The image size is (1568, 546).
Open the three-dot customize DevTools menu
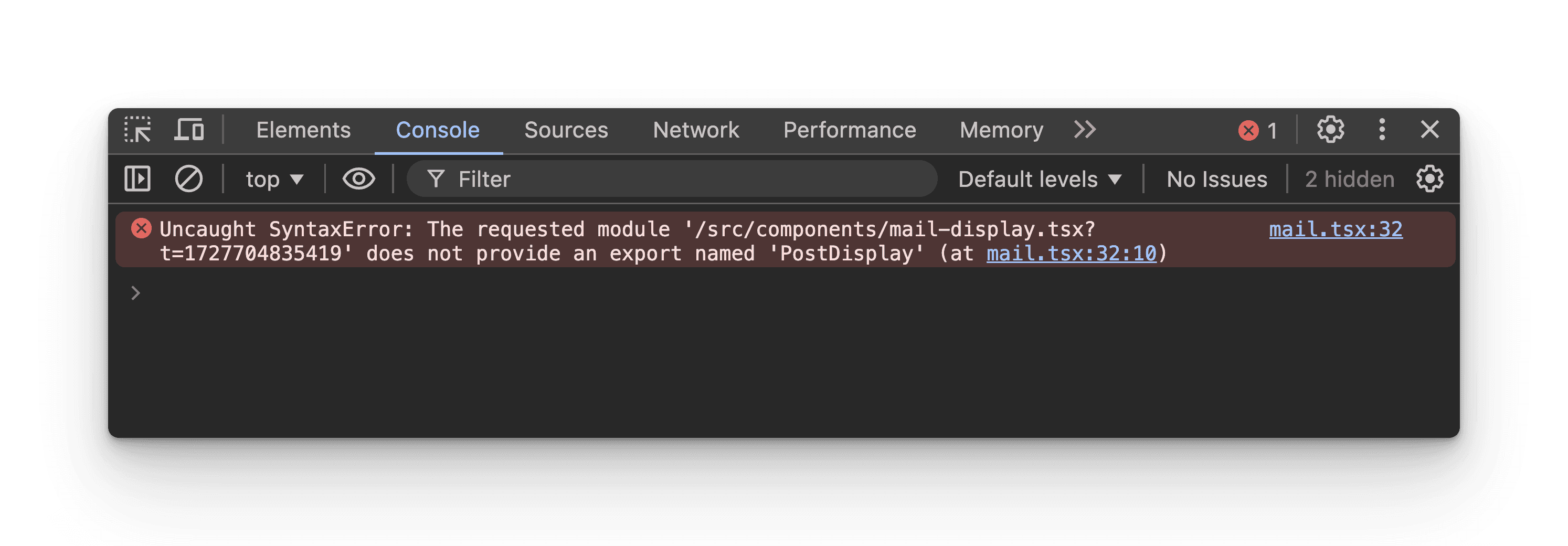(x=1382, y=130)
